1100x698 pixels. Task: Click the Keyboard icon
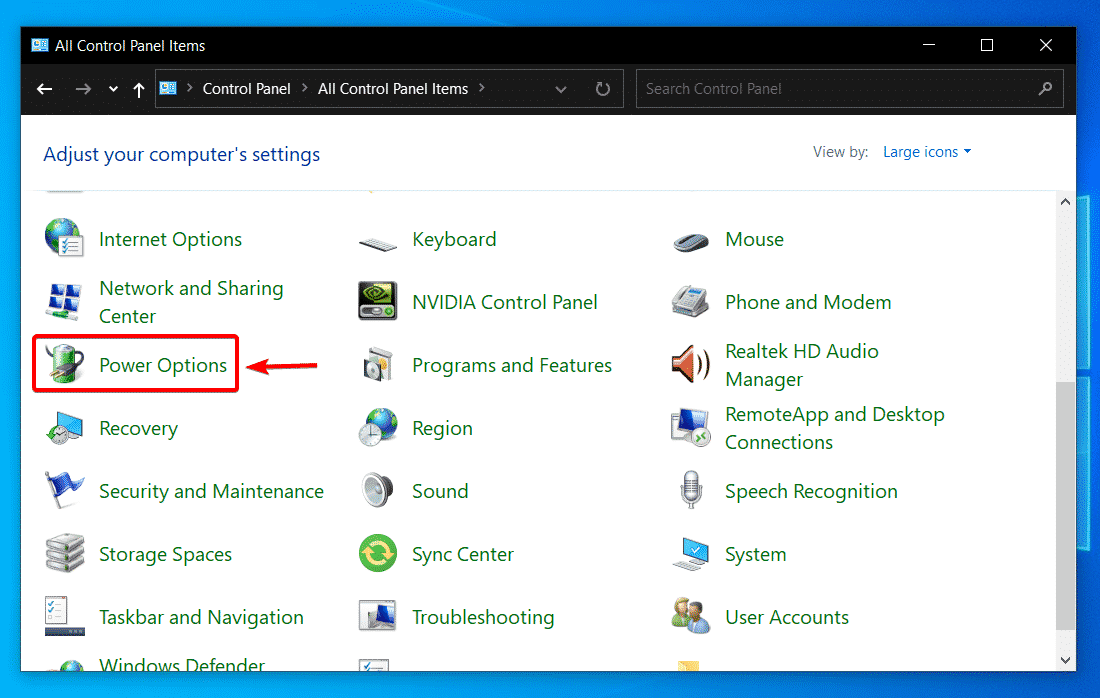click(x=377, y=244)
